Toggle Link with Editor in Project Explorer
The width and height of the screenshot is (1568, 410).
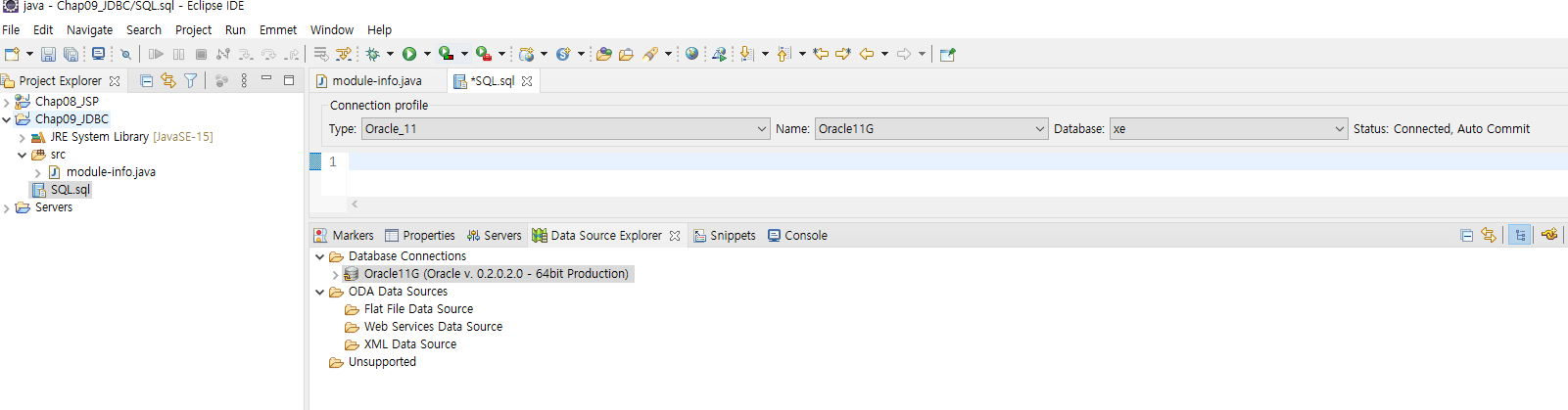pos(168,81)
